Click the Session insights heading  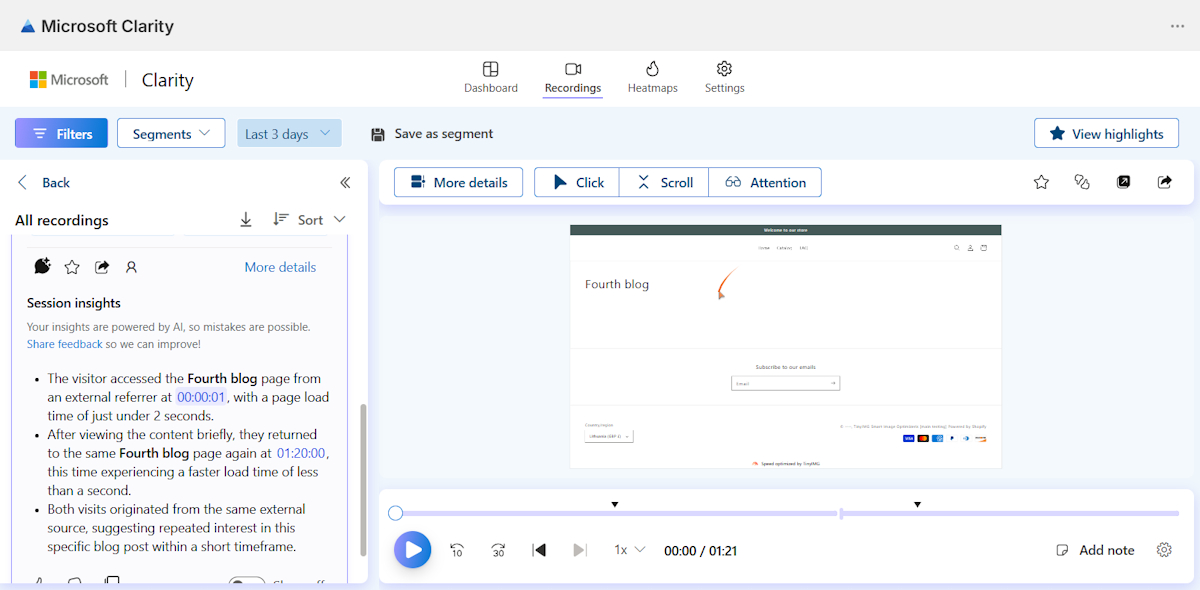74,303
